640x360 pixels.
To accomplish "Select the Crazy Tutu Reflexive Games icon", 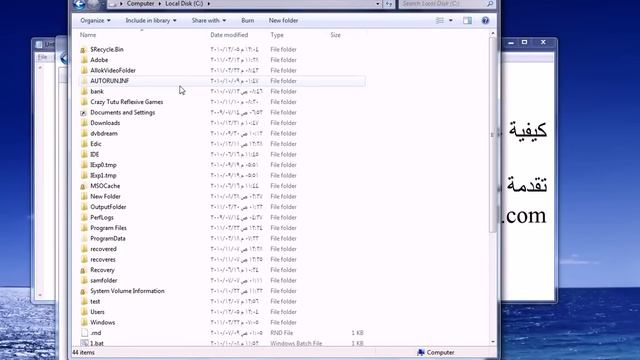I will [x=84, y=102].
